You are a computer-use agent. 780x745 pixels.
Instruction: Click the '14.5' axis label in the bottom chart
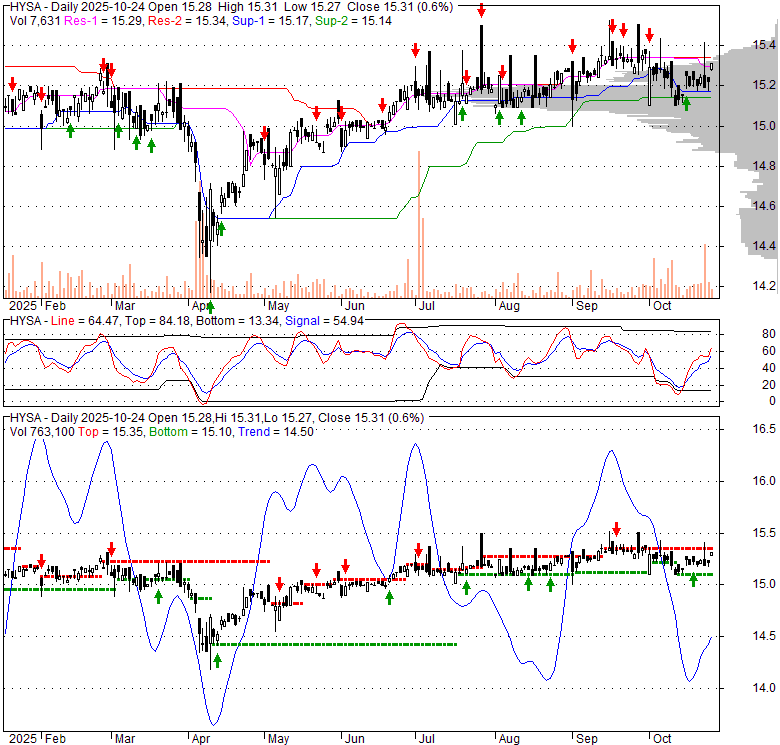(764, 637)
